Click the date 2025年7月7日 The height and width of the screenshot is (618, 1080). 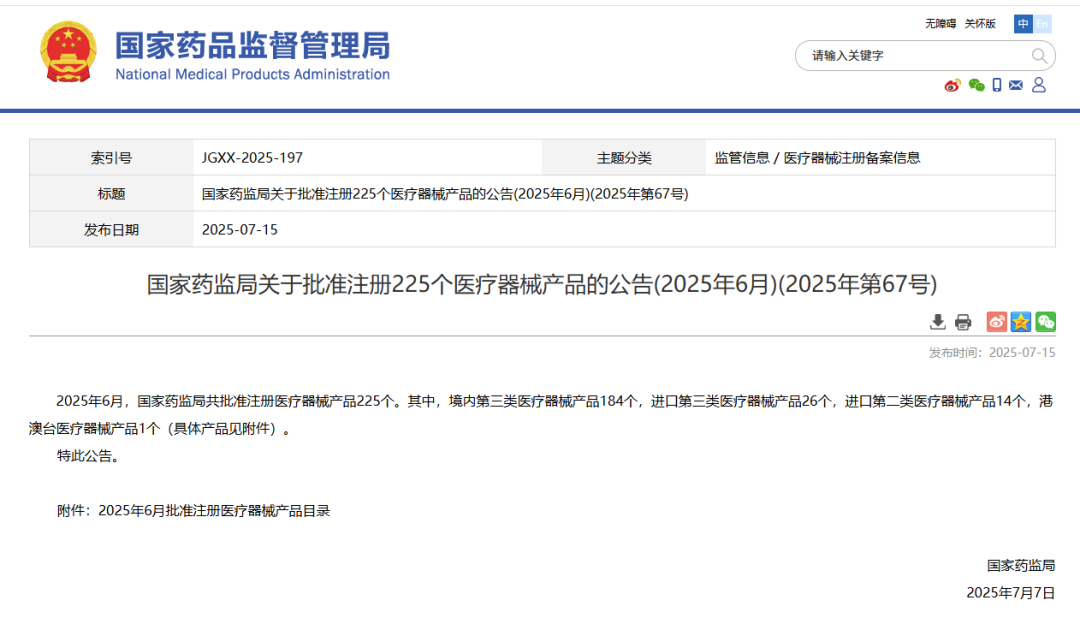pos(1010,593)
